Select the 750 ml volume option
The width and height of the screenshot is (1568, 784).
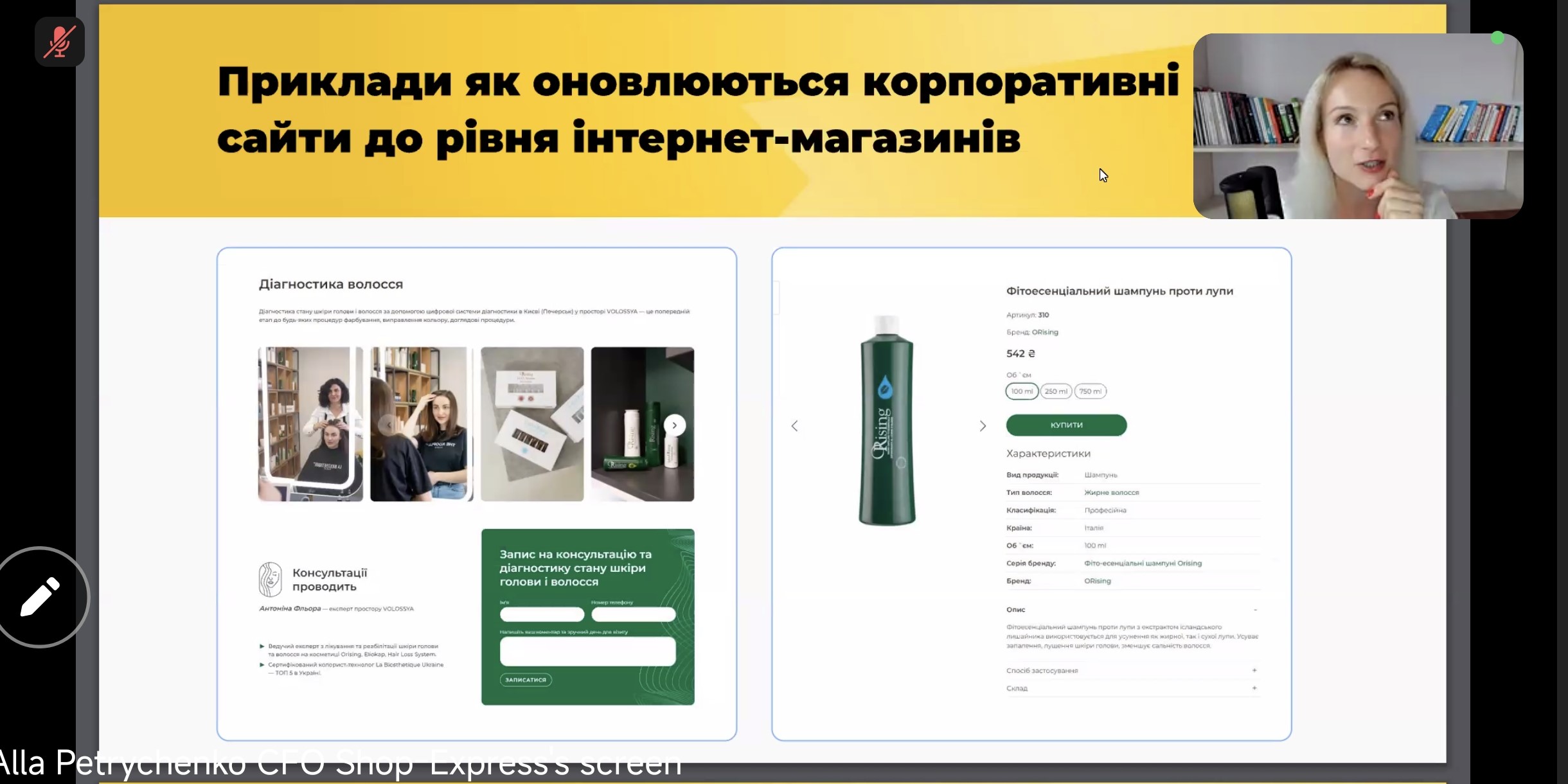(x=1090, y=391)
